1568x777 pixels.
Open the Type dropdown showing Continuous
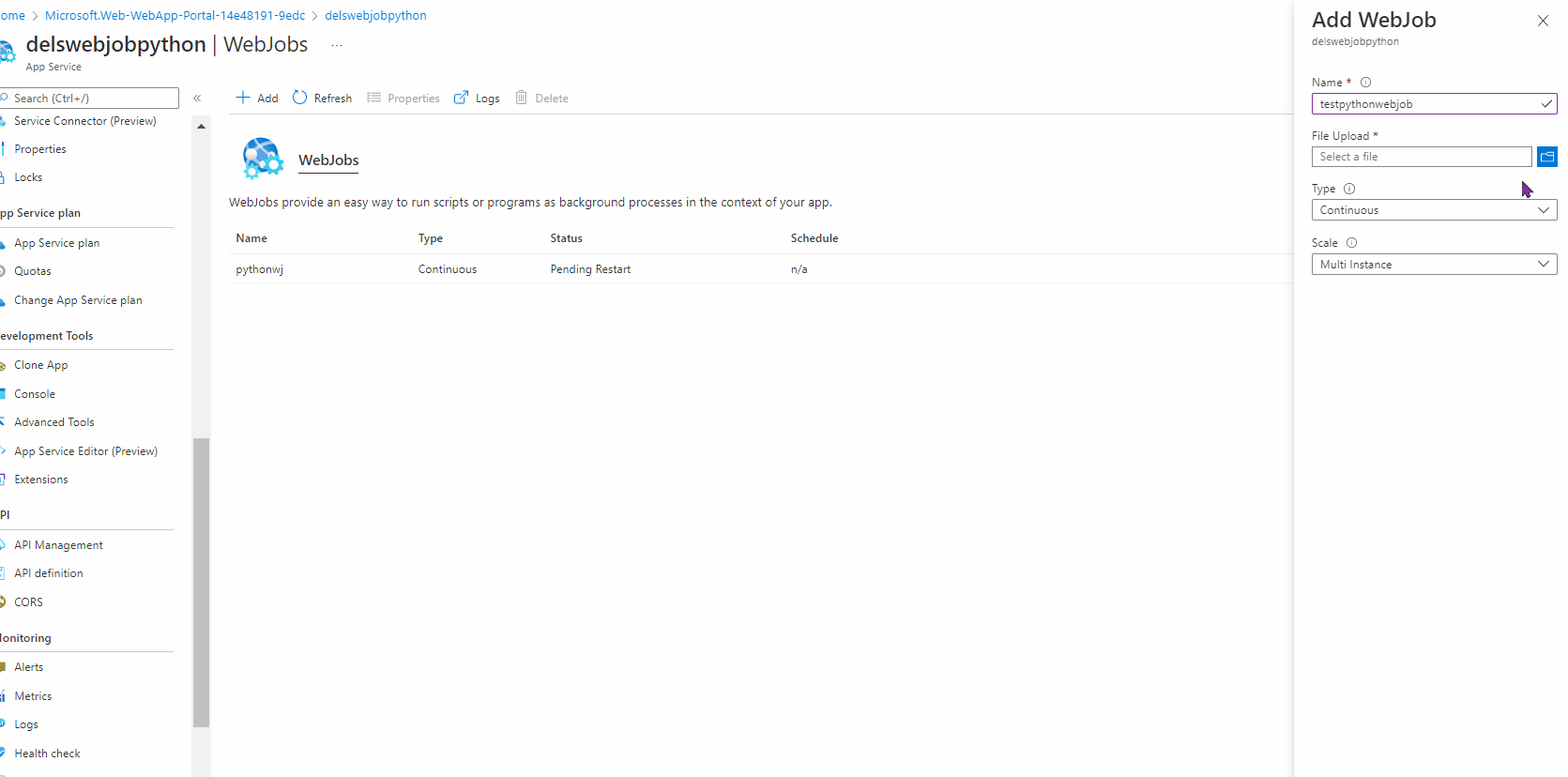[x=1434, y=210]
